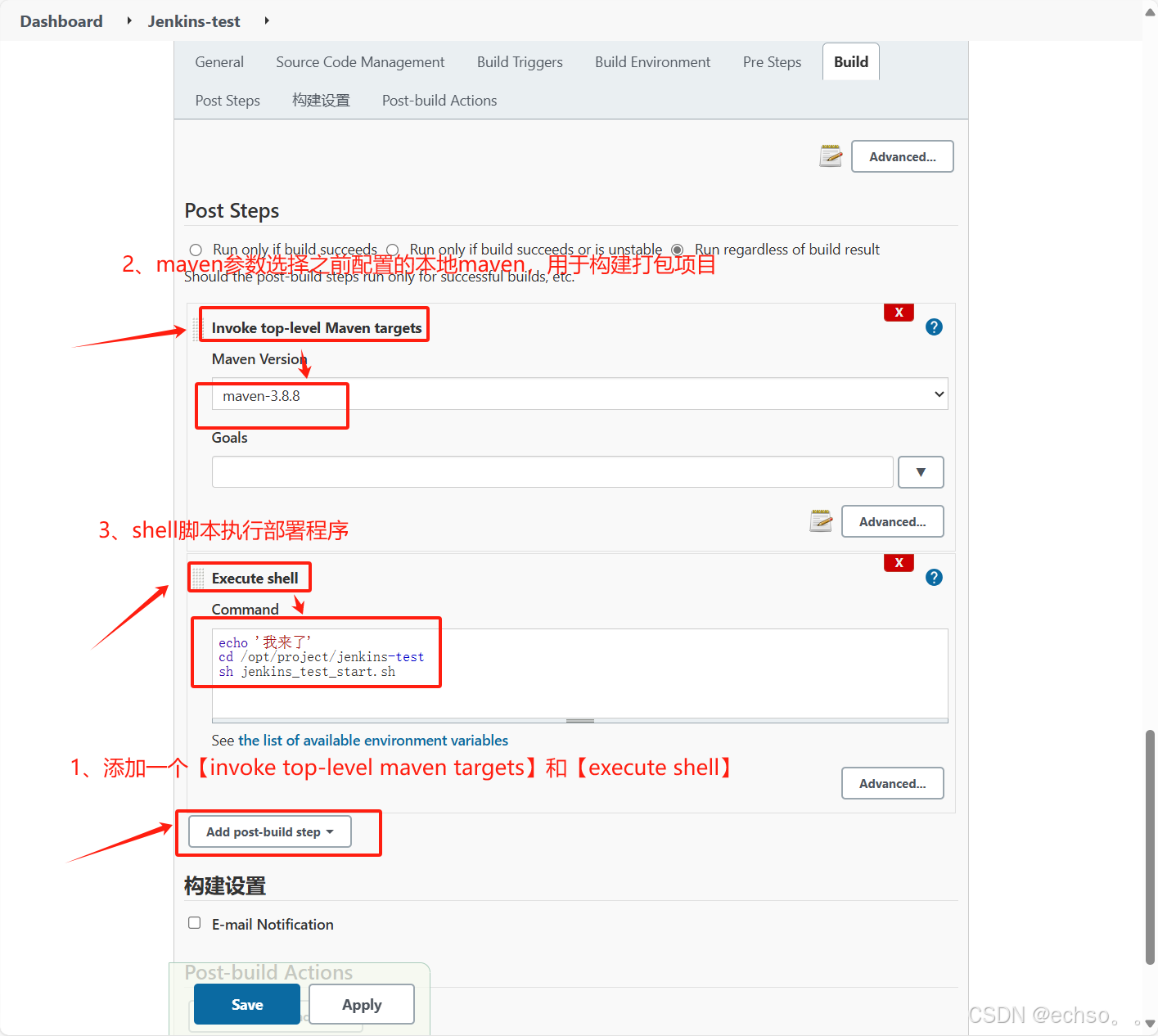Click the scrollbar up arrow

(1150, 11)
